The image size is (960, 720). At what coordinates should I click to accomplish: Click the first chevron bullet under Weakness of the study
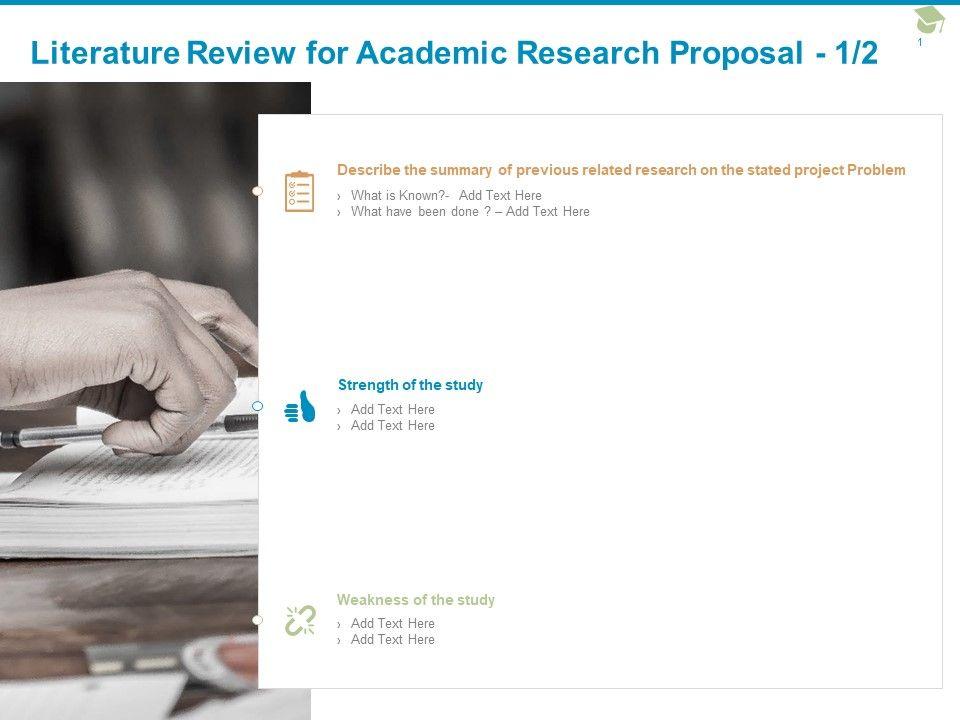point(340,624)
